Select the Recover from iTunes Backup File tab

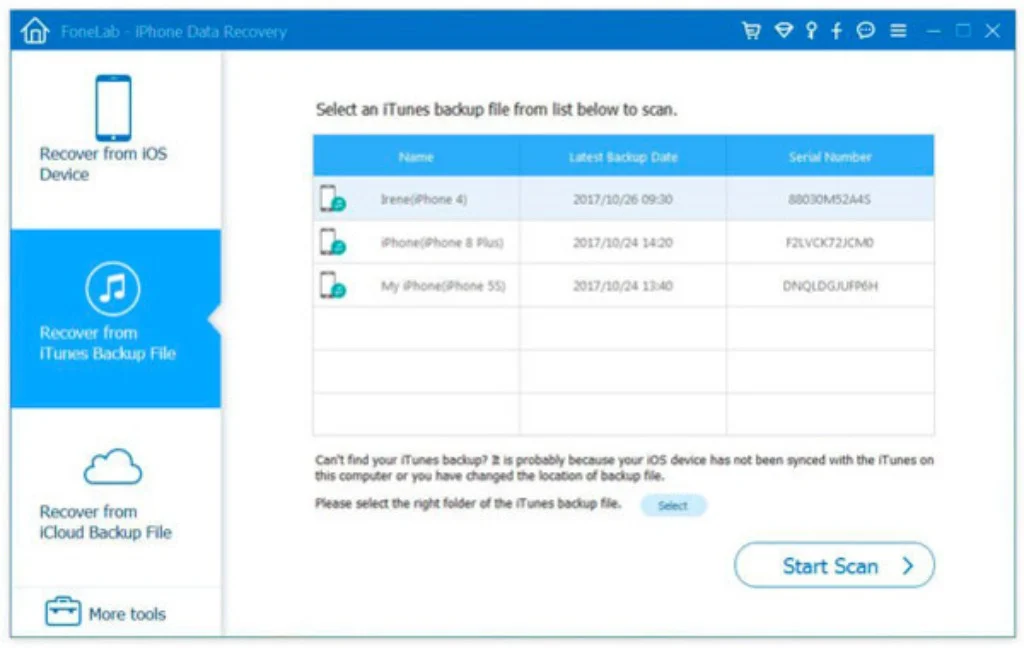pyautogui.click(x=116, y=318)
